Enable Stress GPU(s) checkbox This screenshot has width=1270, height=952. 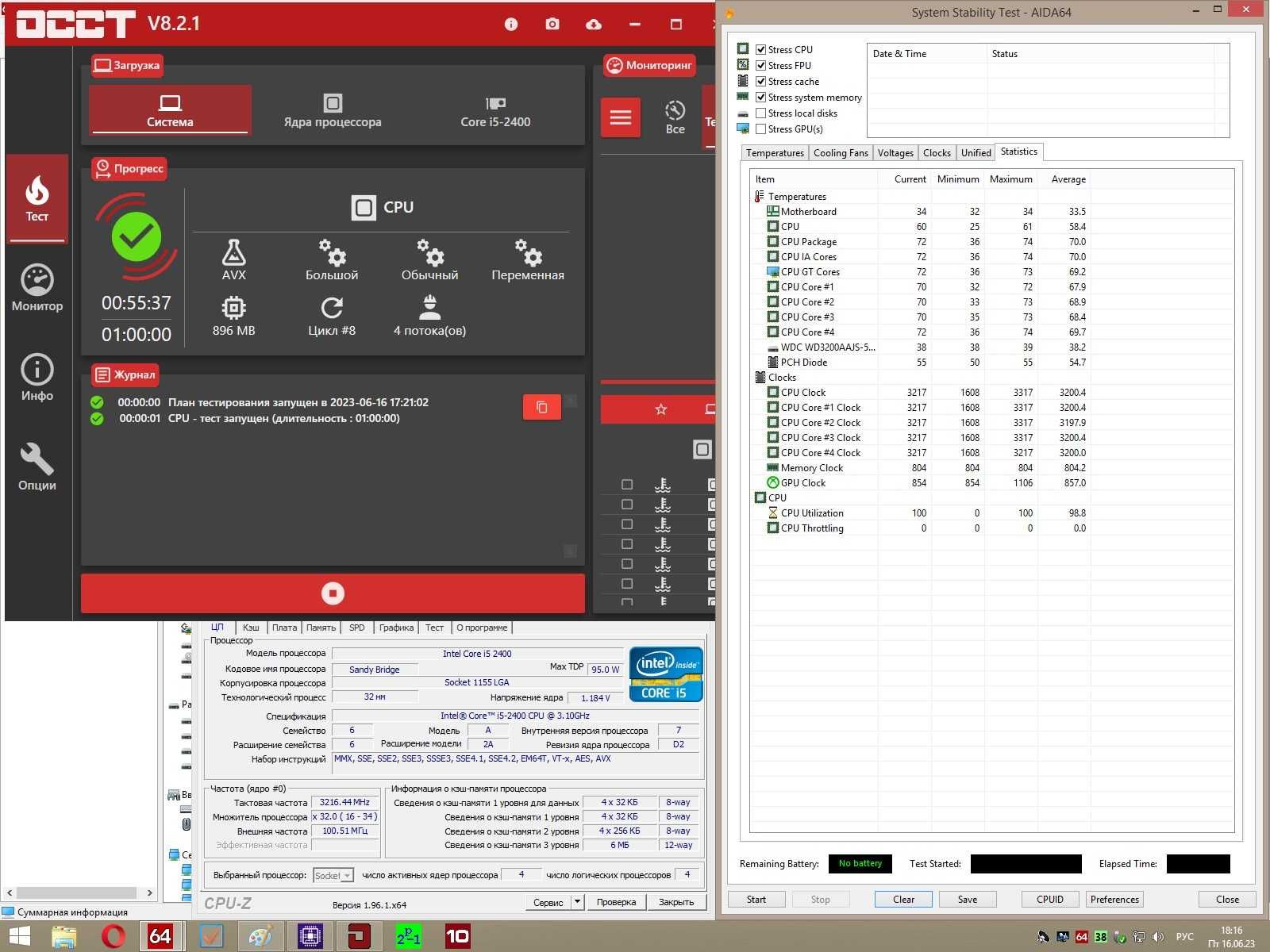click(x=760, y=129)
